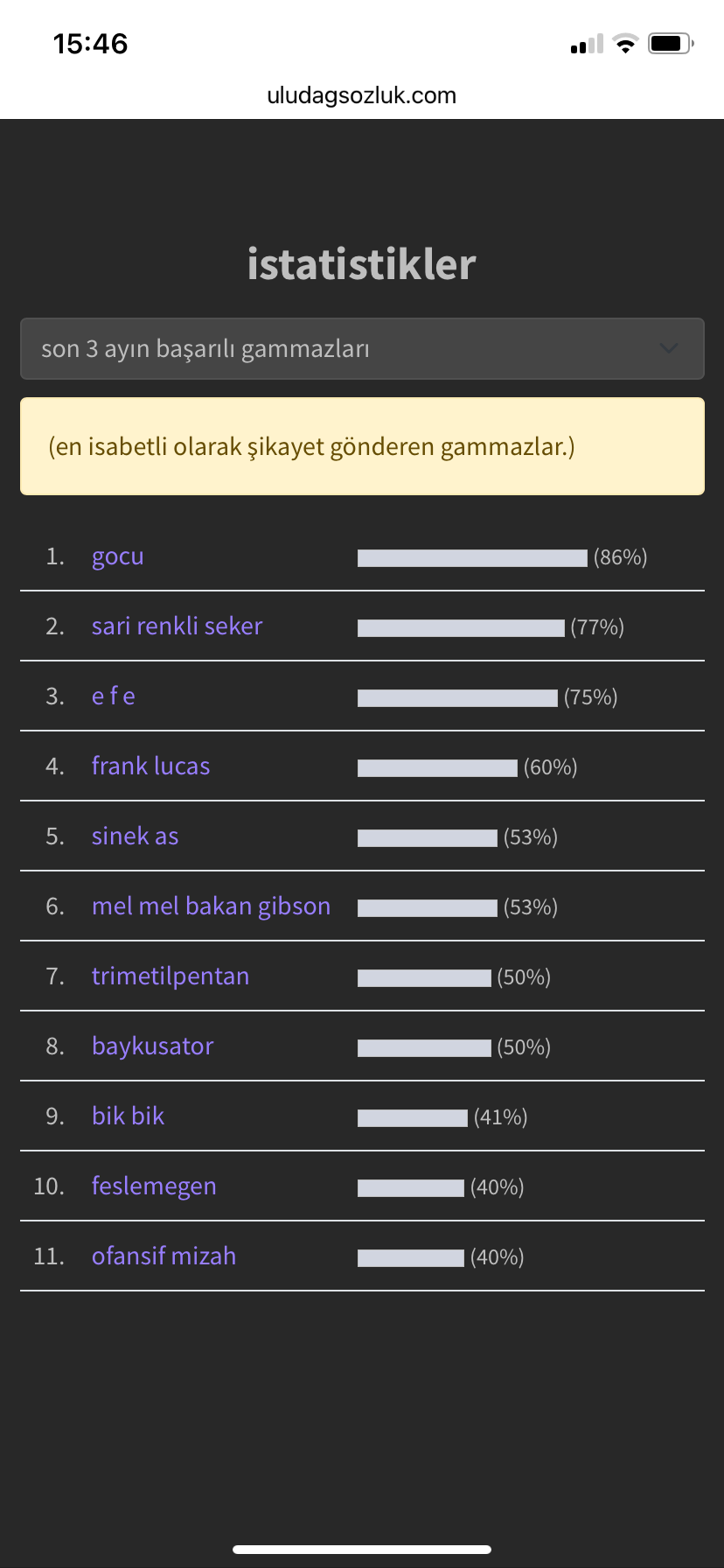Open 'mel mel bakan gibson' profile
This screenshot has width=724, height=1568.
[x=211, y=906]
